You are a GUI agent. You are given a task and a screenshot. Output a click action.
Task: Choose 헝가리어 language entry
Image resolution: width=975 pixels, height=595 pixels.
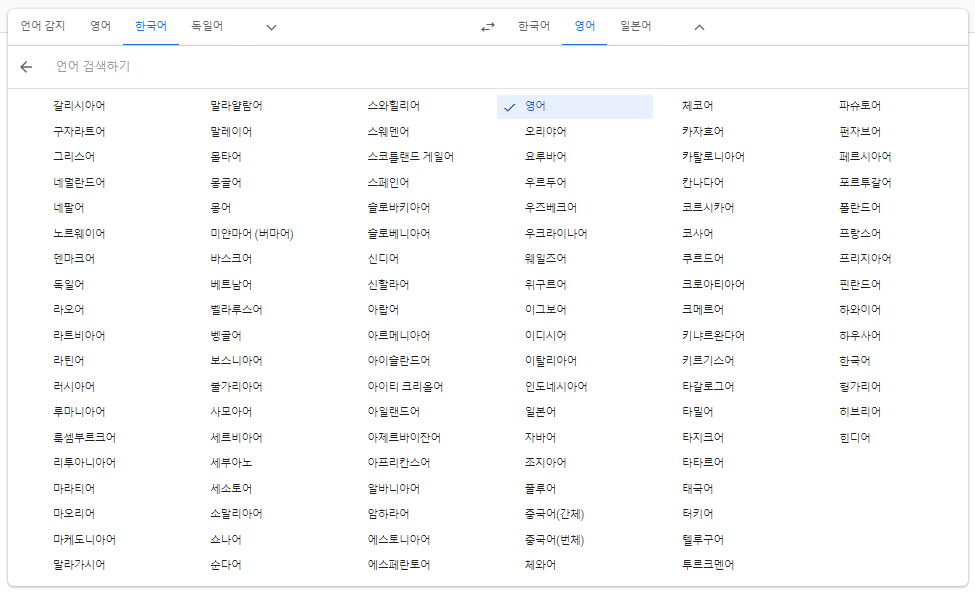click(860, 387)
